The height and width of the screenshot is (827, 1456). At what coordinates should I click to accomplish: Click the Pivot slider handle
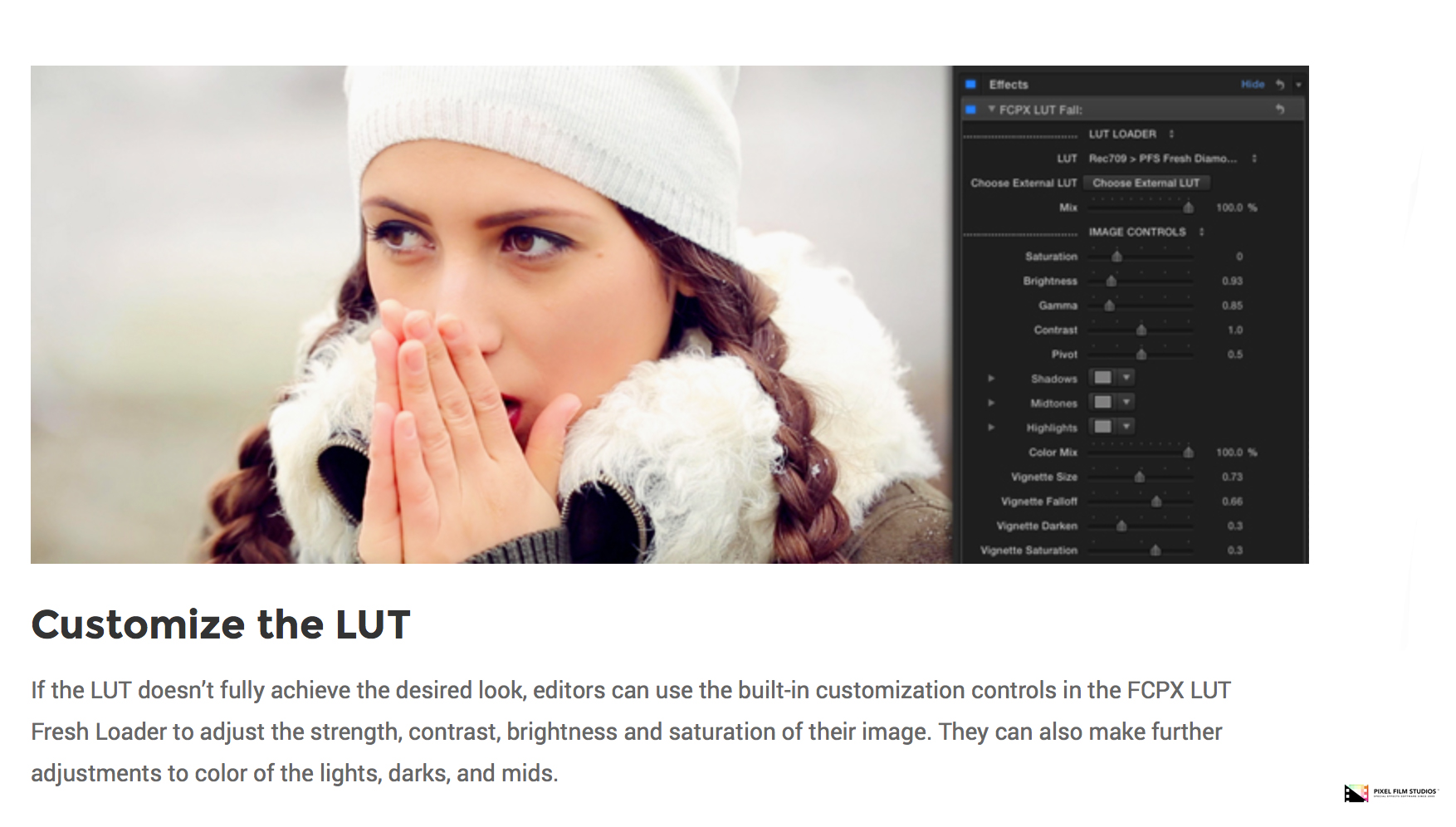1141,355
